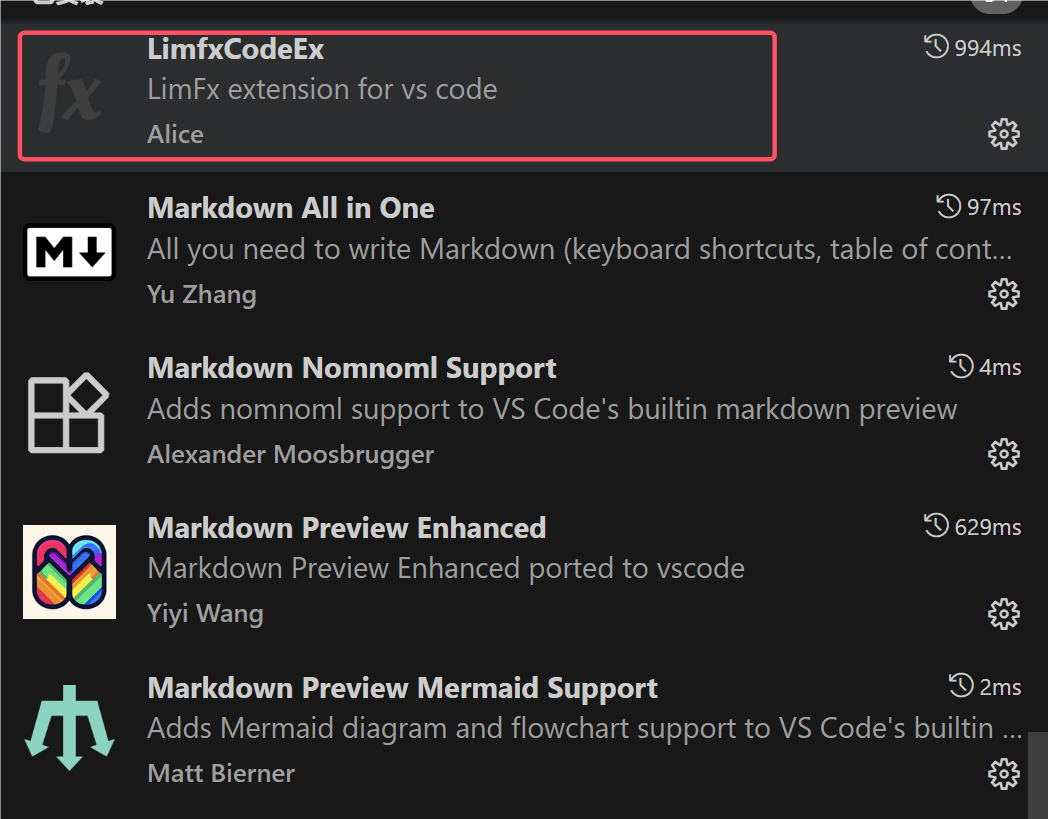Open gear settings for Markdown Nomnoml Support
Image resolution: width=1048 pixels, height=819 pixels.
[x=1004, y=453]
